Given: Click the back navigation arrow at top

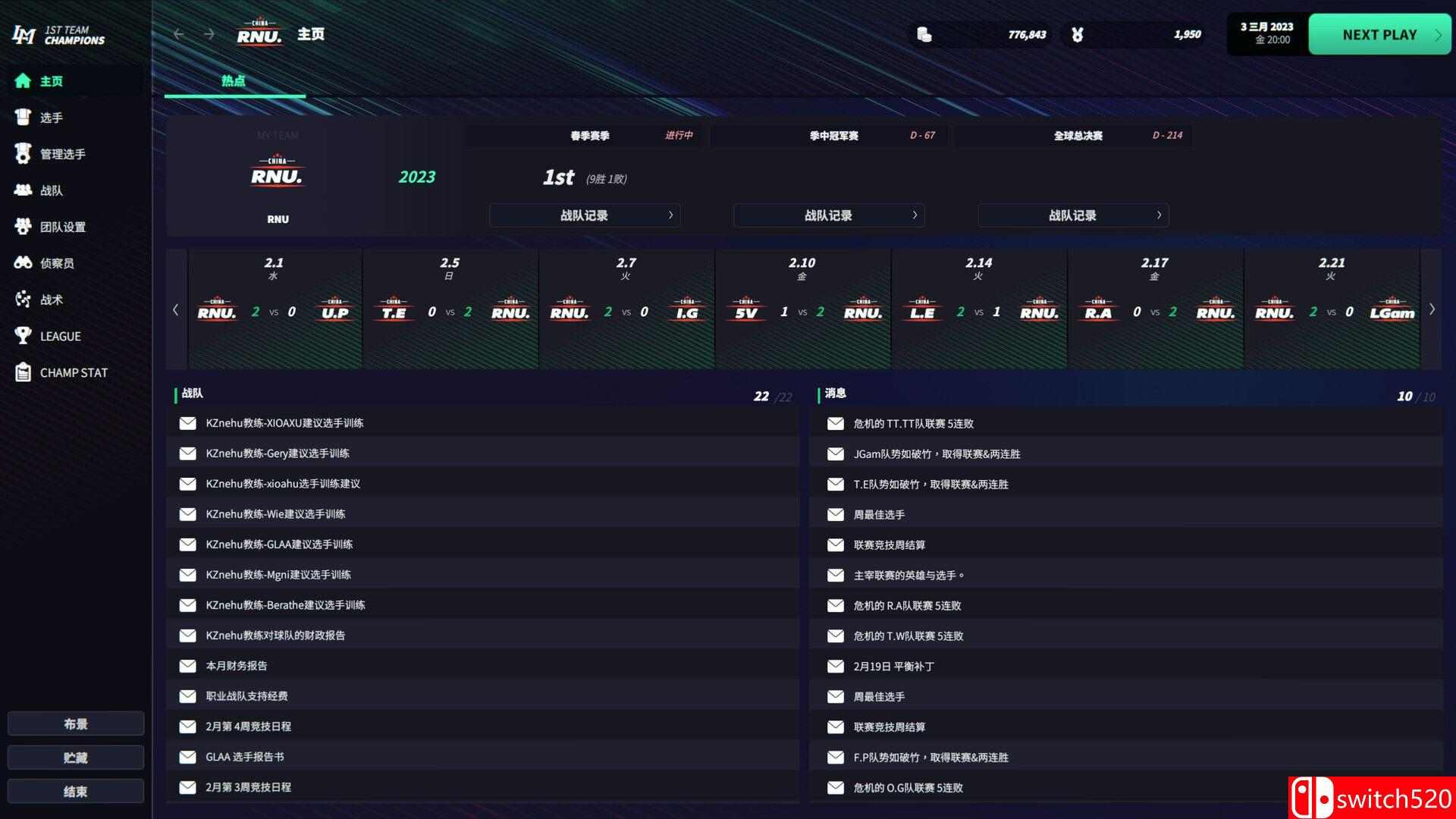Looking at the screenshot, I should pos(179,34).
